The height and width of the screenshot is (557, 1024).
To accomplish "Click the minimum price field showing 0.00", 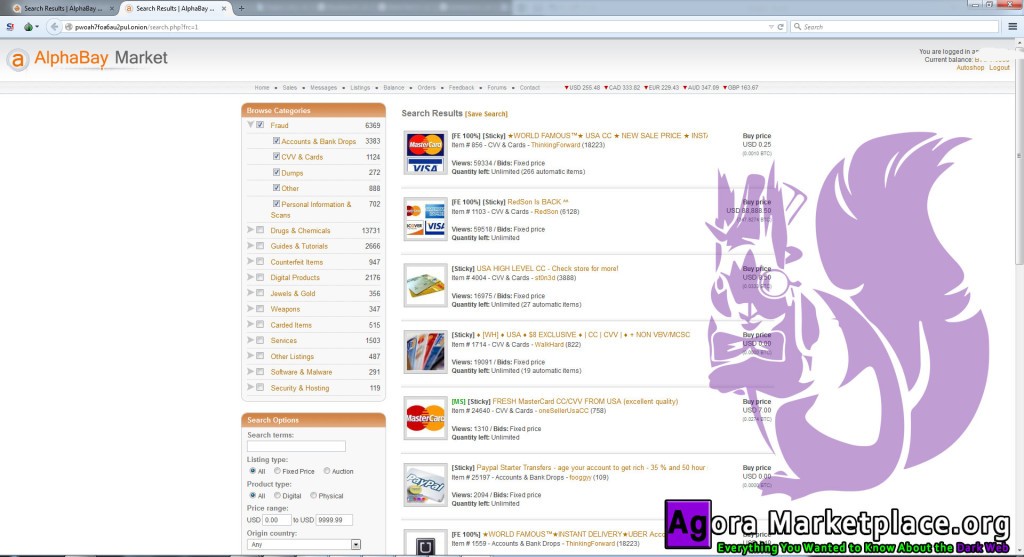I will pos(277,520).
